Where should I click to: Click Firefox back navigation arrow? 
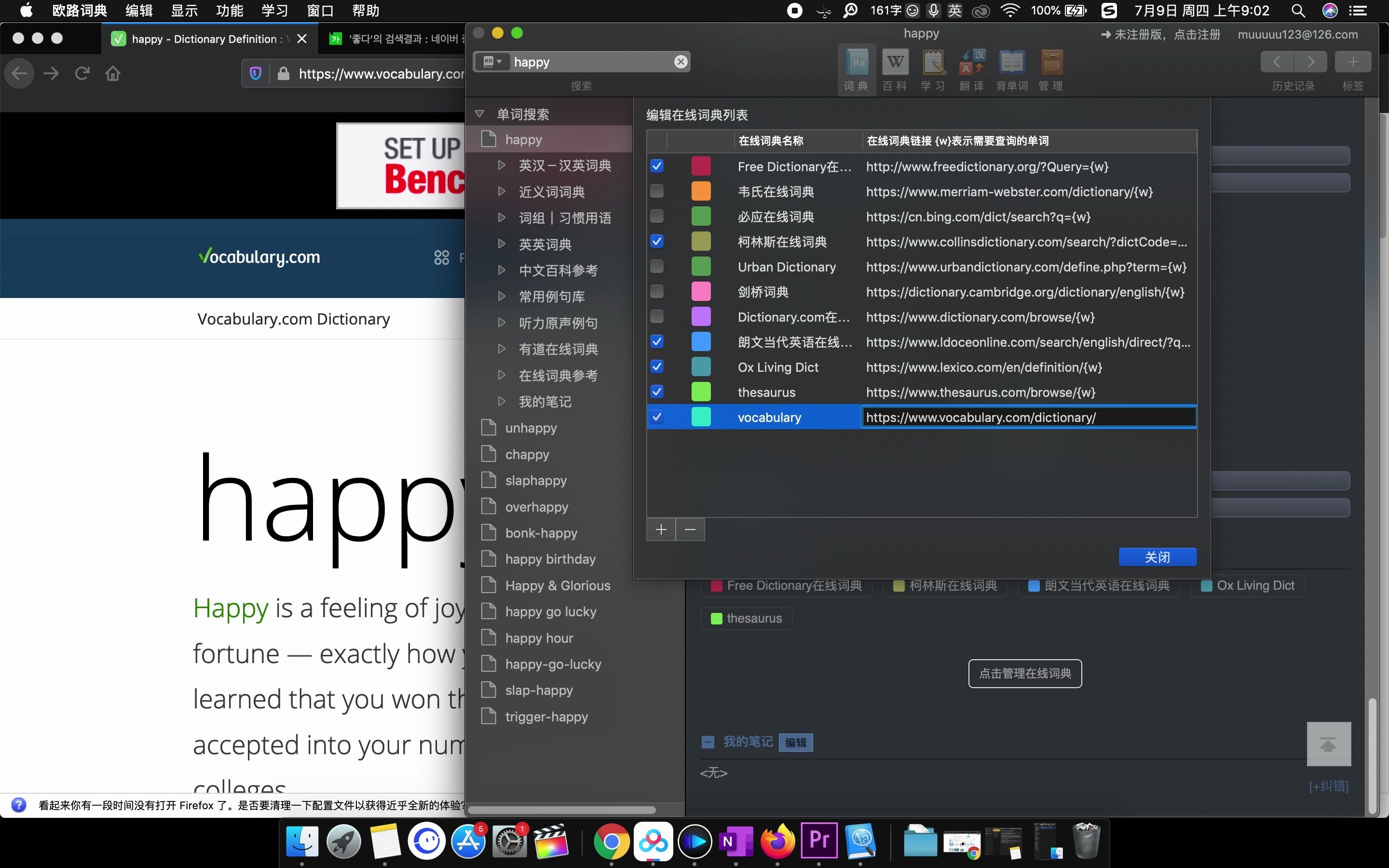[19, 73]
